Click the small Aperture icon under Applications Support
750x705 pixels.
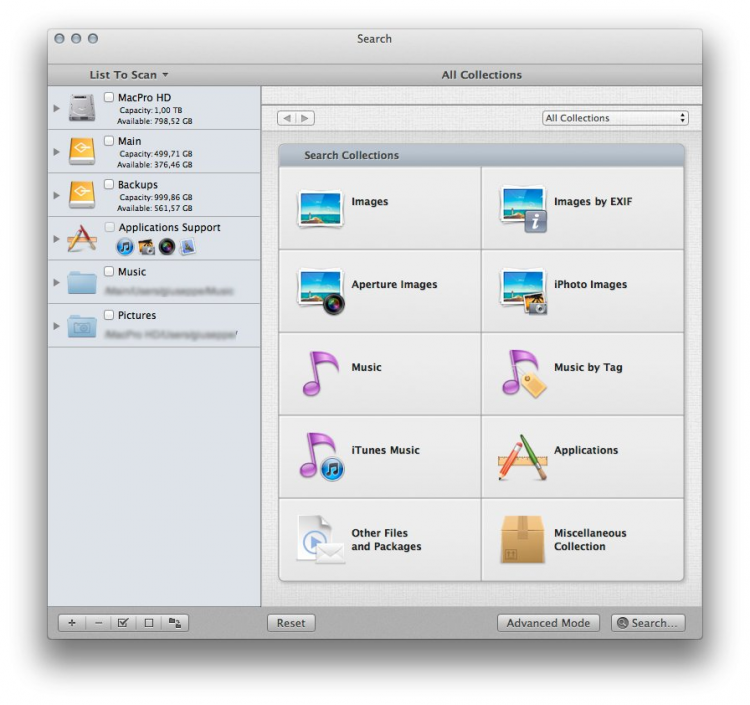coord(167,247)
